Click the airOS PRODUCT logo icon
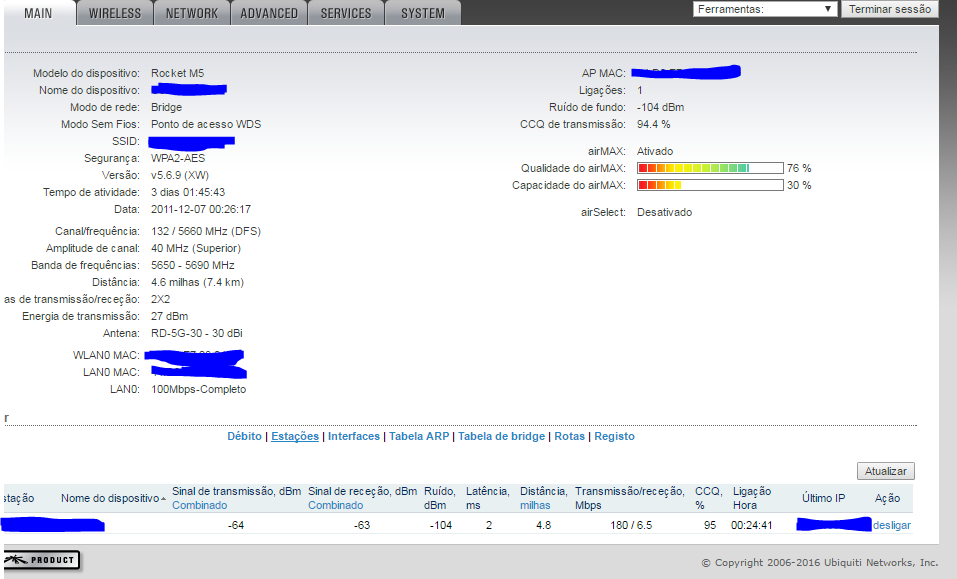Viewport: 957px width, 579px height. tap(41, 559)
